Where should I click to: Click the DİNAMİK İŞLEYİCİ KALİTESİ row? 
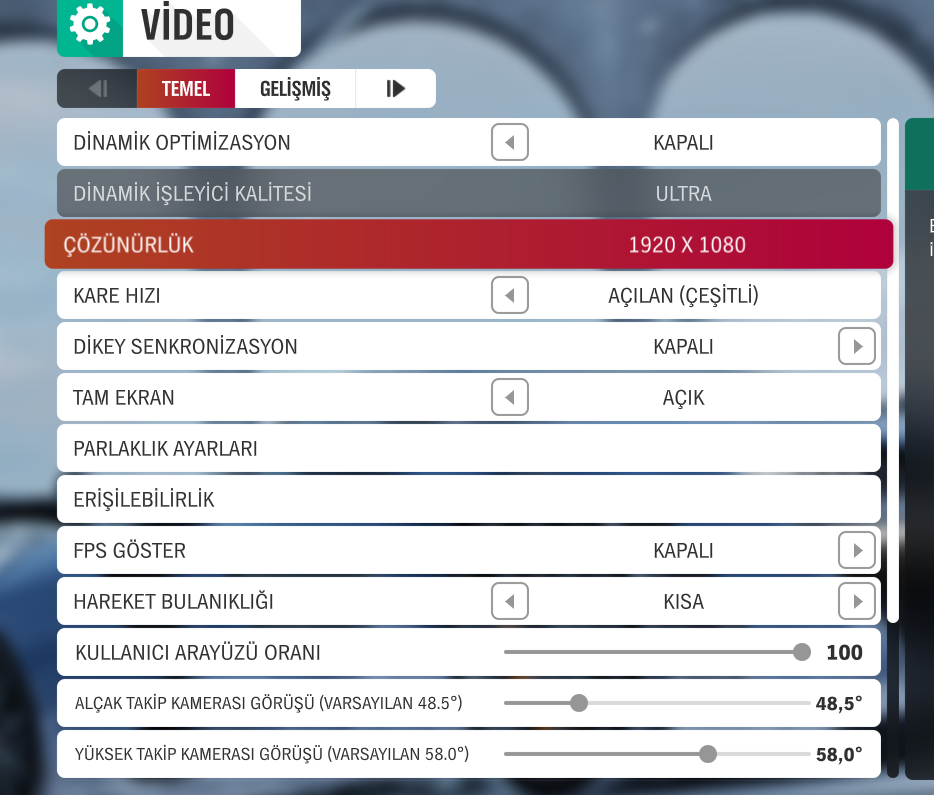(469, 193)
